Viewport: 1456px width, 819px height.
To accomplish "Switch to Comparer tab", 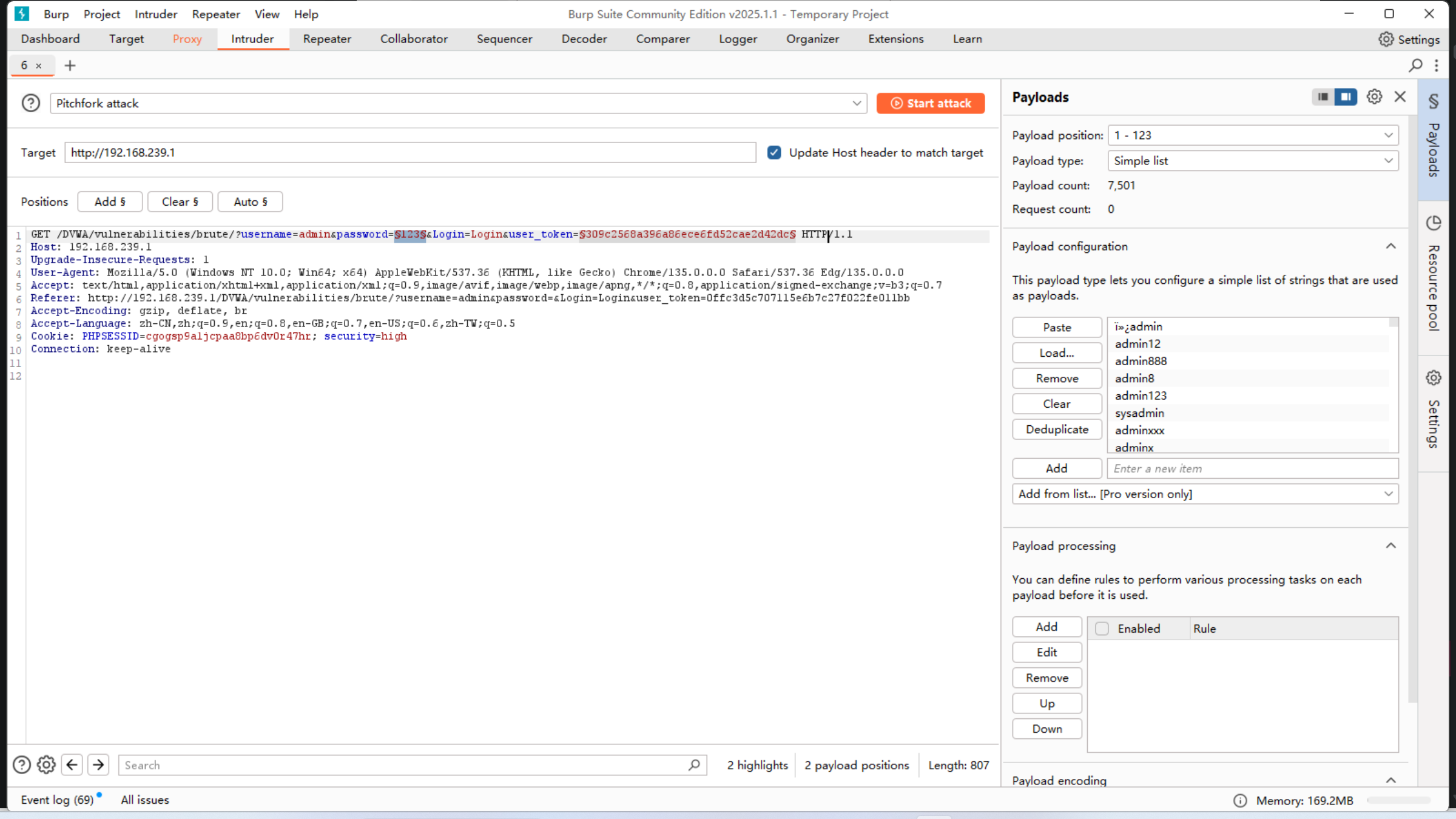I will point(662,39).
